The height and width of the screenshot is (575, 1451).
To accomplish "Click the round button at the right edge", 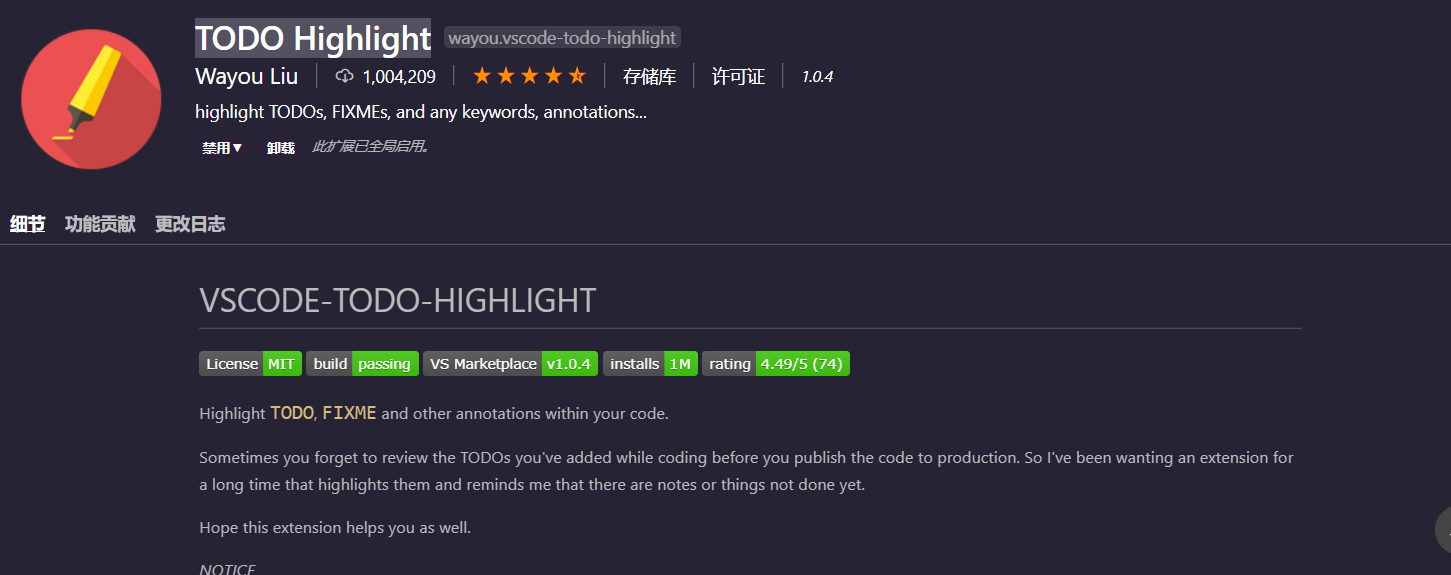I will (x=1443, y=531).
